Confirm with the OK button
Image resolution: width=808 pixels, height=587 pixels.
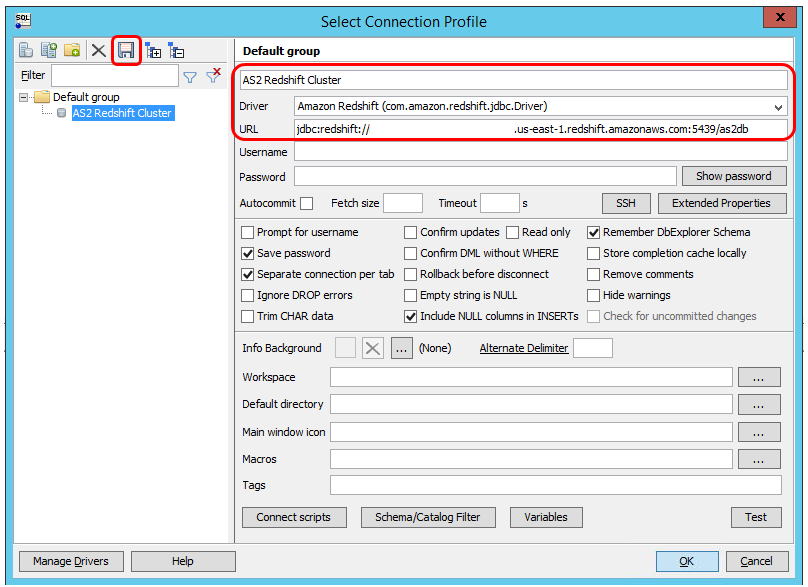(687, 561)
